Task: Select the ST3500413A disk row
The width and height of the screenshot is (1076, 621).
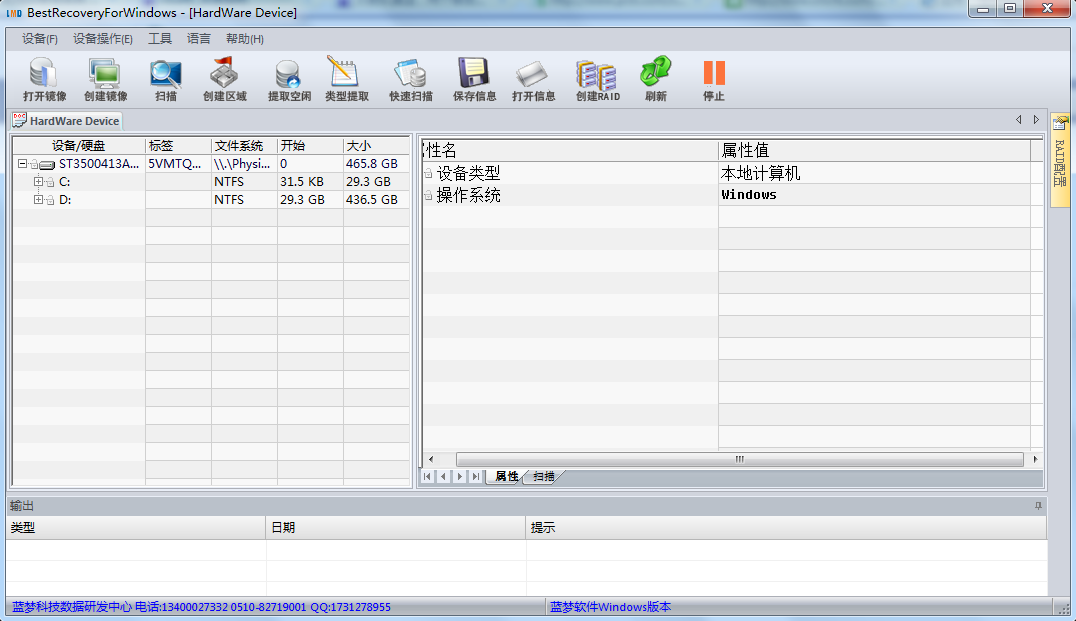Action: [211, 164]
